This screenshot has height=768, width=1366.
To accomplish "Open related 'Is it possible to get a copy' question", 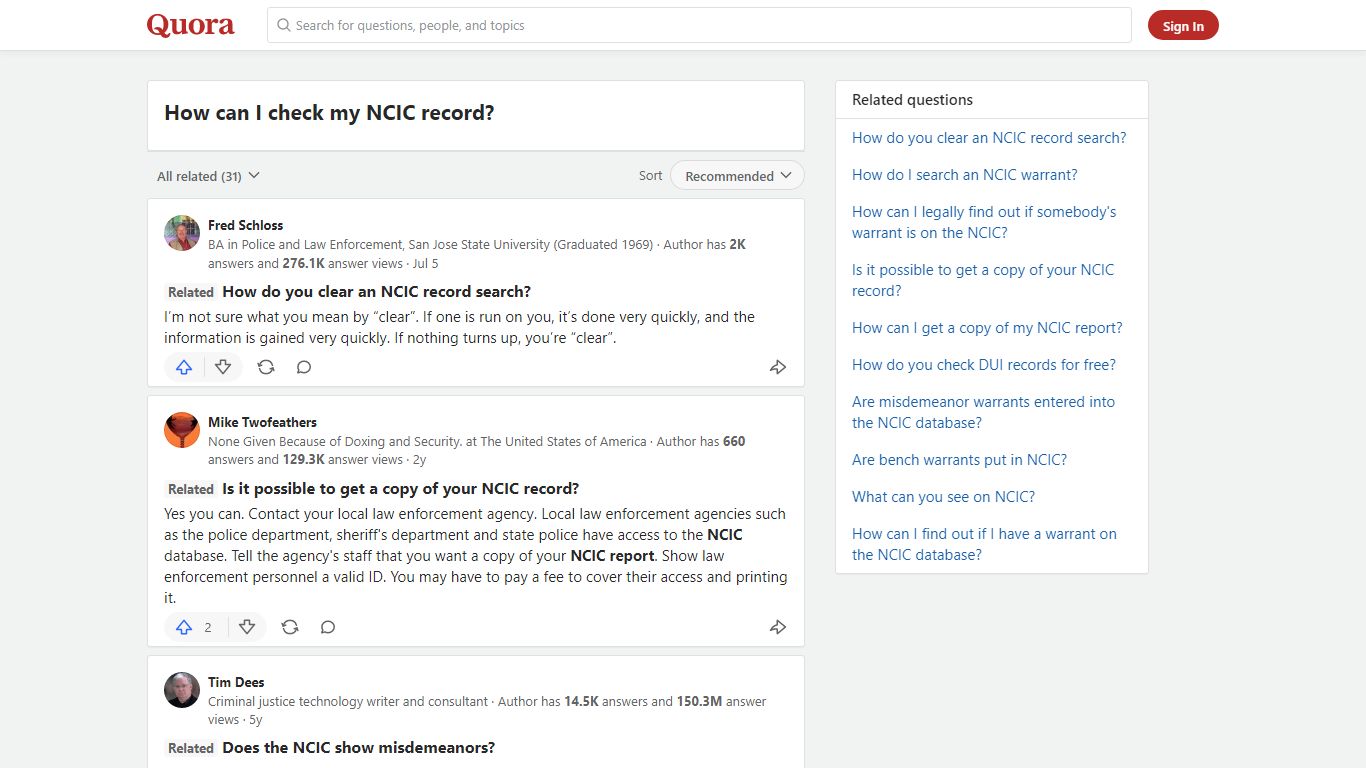I will 983,280.
